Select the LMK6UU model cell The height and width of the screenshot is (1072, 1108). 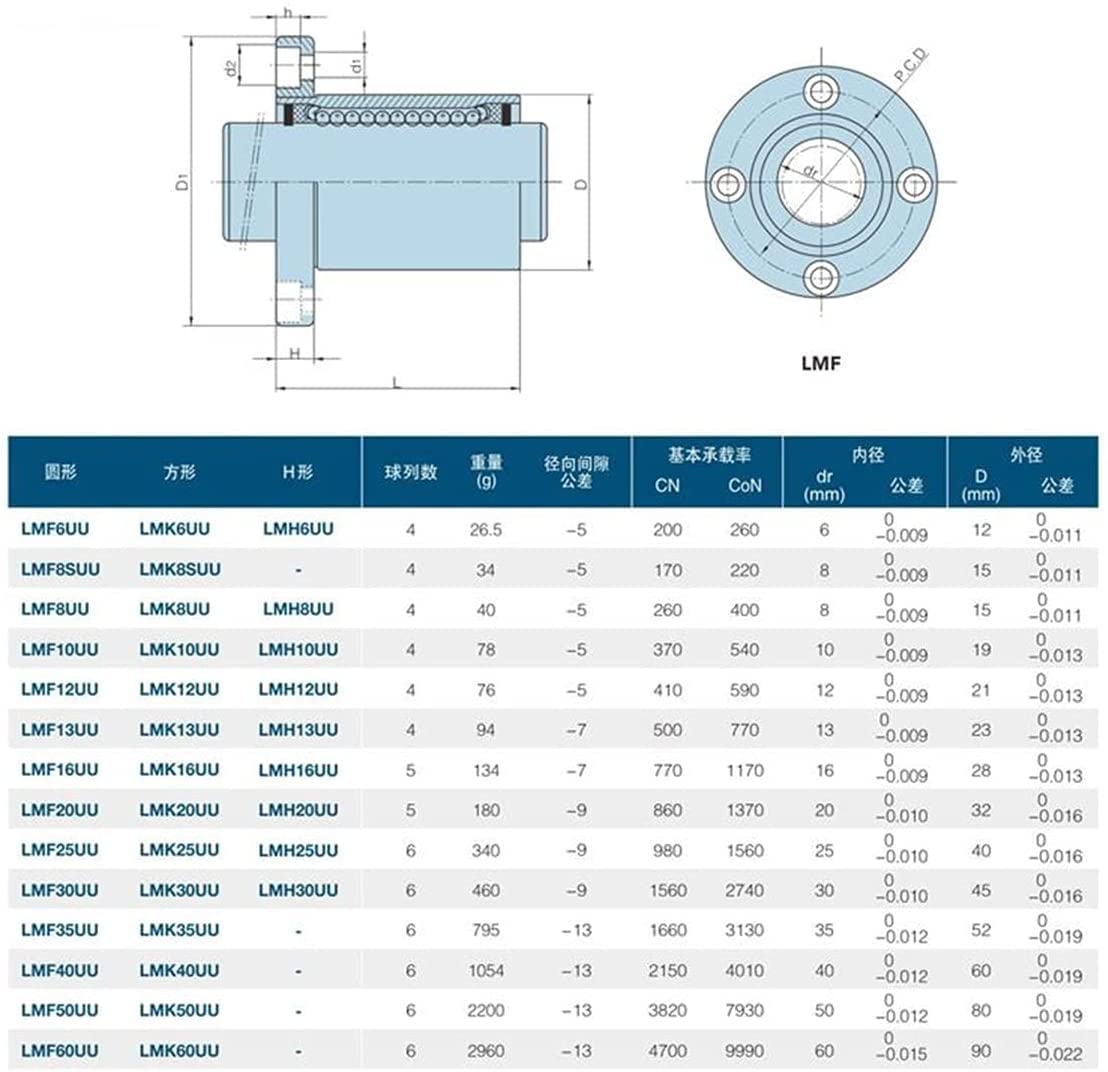[175, 529]
